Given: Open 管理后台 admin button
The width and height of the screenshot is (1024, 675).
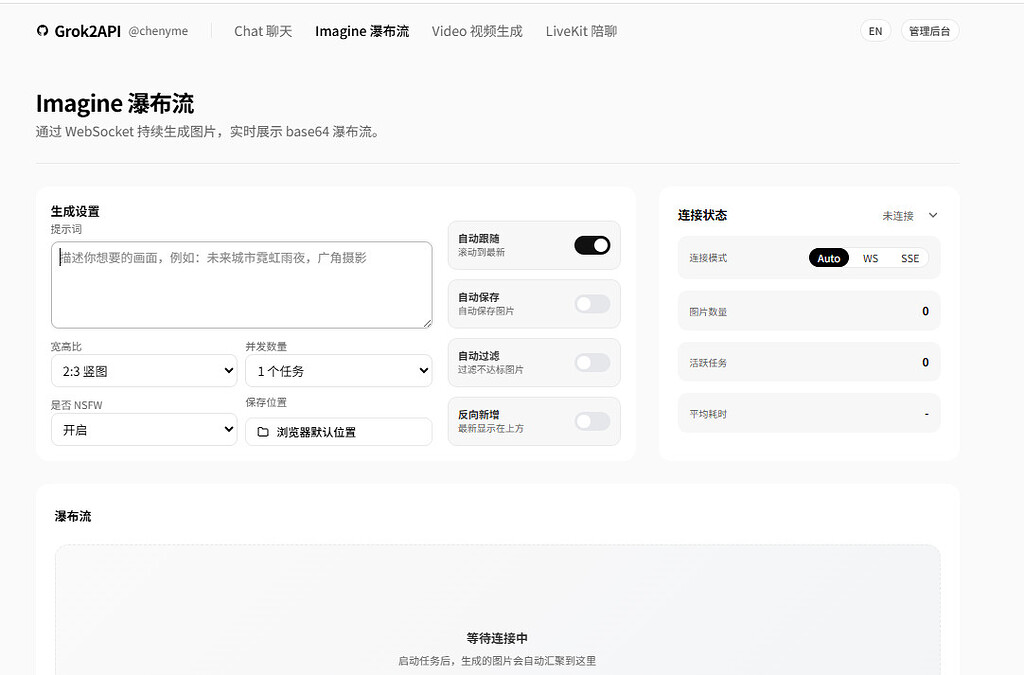Looking at the screenshot, I should [929, 31].
